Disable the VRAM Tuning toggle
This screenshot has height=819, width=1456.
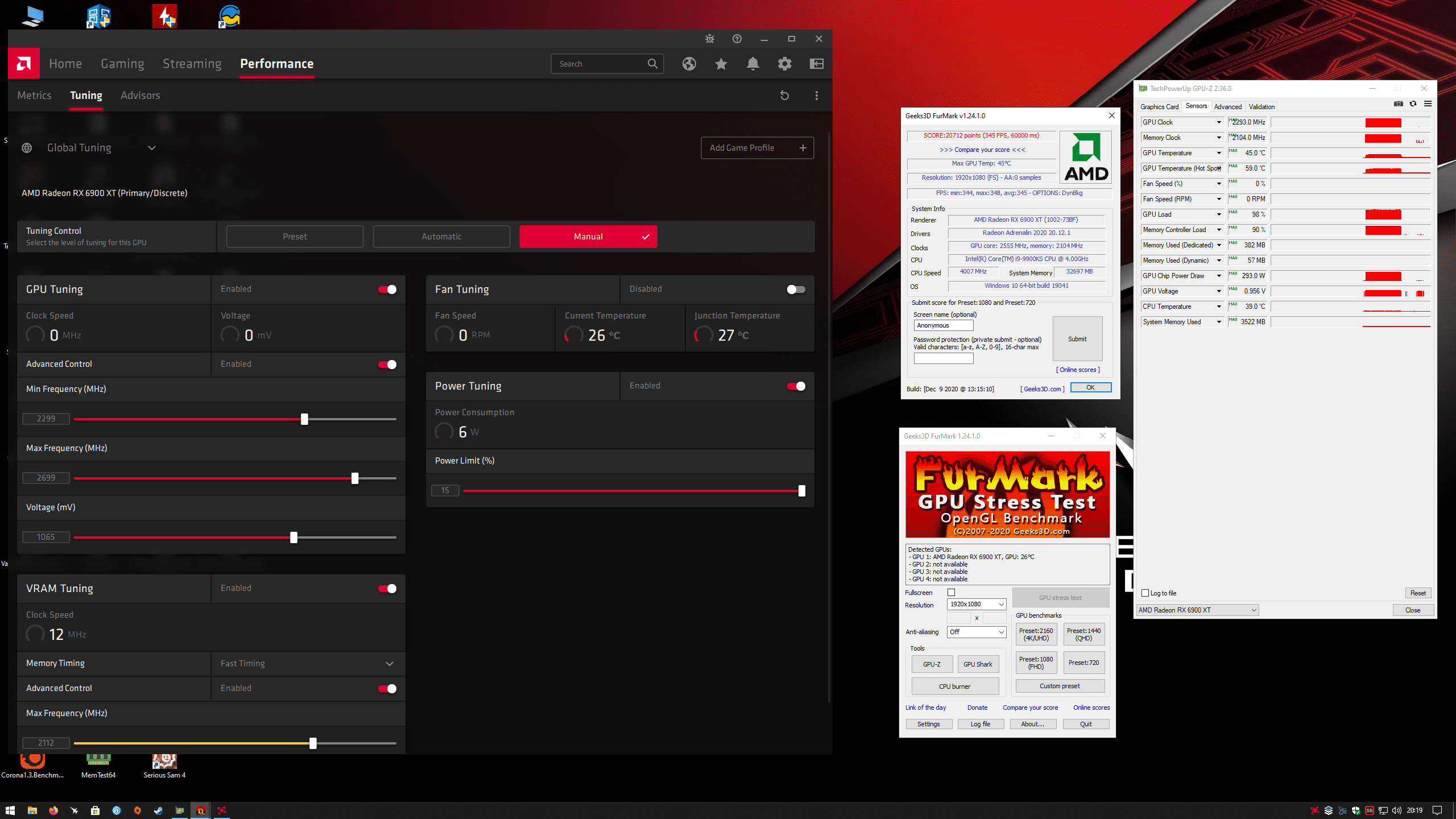(387, 589)
